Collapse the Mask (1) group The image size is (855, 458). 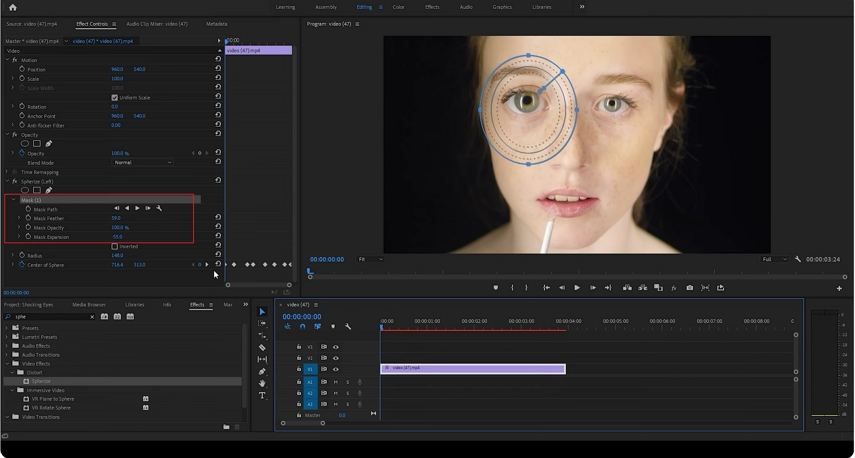(x=14, y=200)
